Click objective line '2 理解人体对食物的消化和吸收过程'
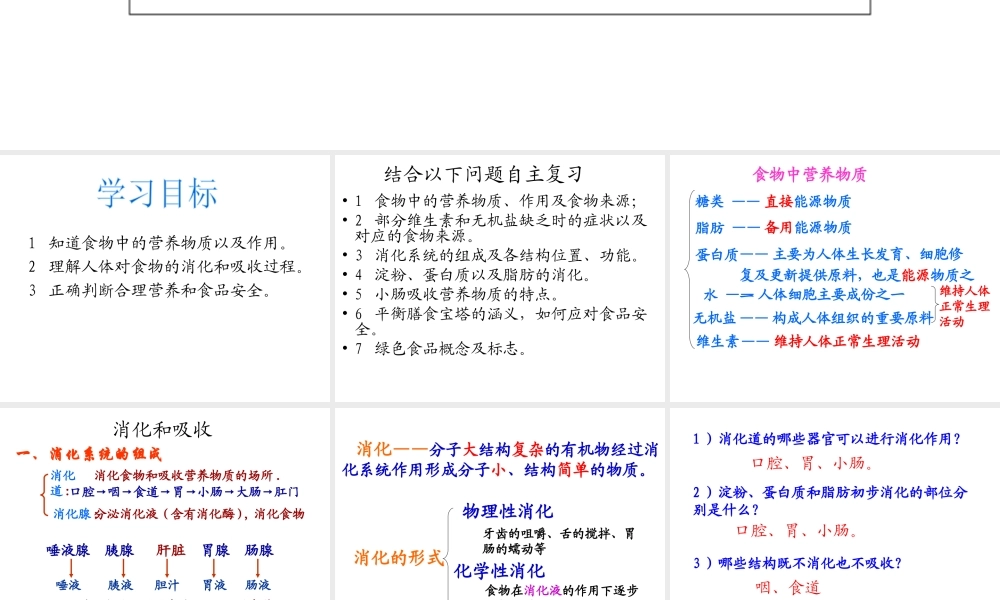Viewport: 1000px width, 600px height. point(167,267)
